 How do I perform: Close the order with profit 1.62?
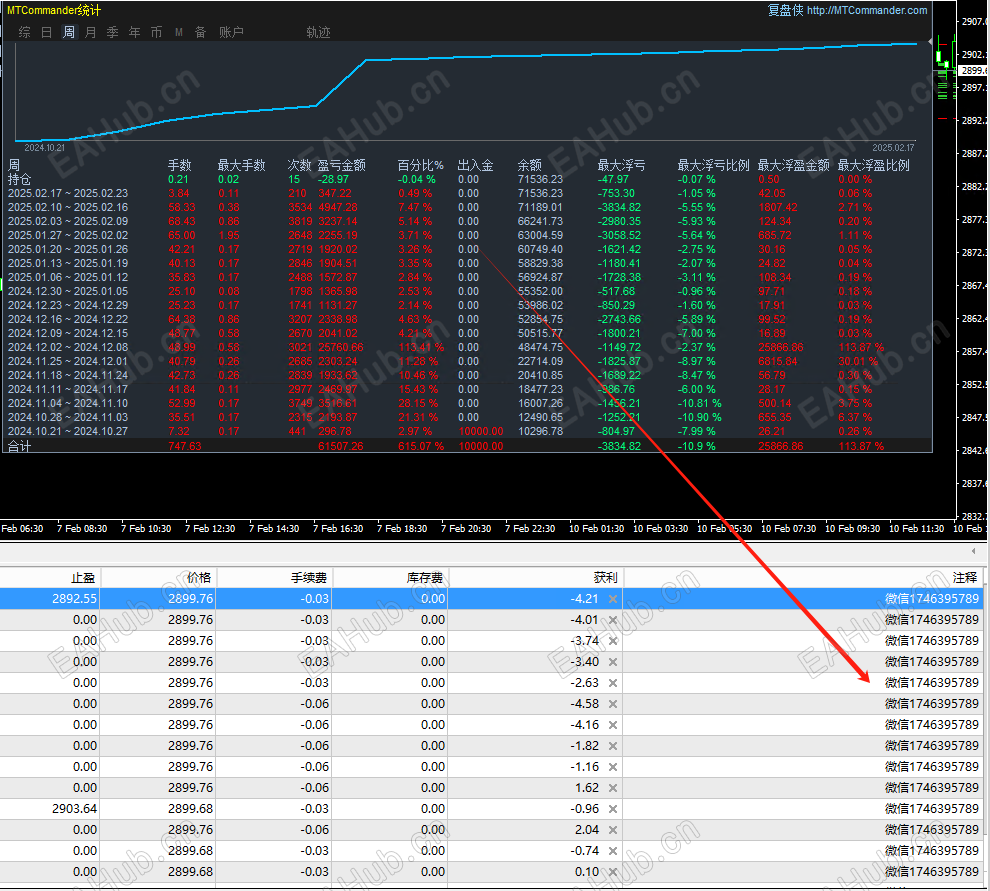click(612, 787)
